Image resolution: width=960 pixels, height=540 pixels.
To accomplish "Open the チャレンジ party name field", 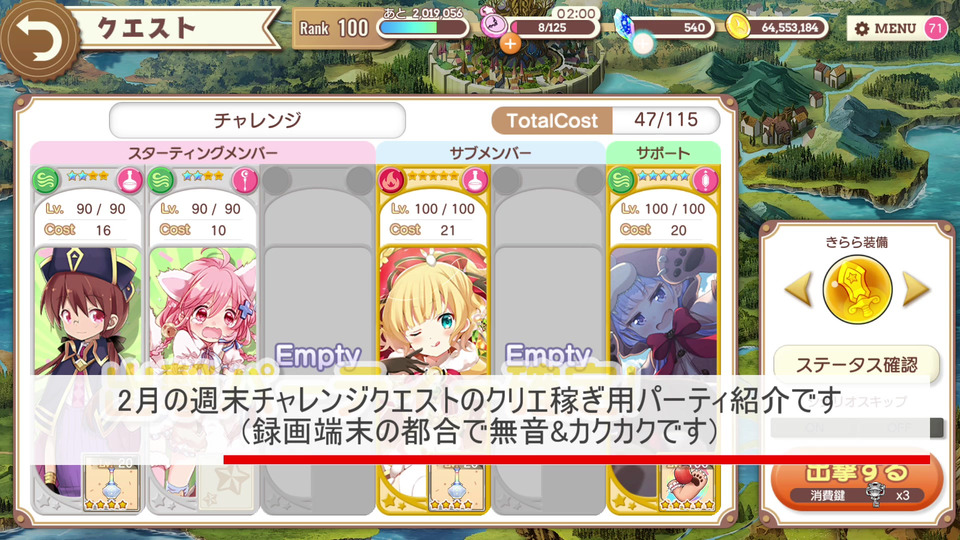I will (257, 120).
